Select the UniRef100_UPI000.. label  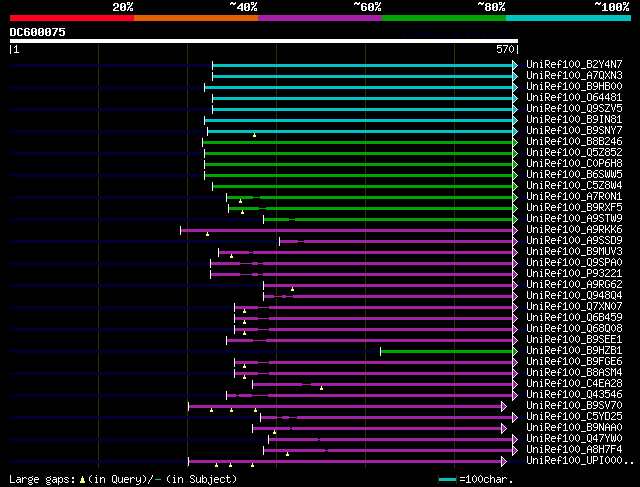[x=580, y=461]
